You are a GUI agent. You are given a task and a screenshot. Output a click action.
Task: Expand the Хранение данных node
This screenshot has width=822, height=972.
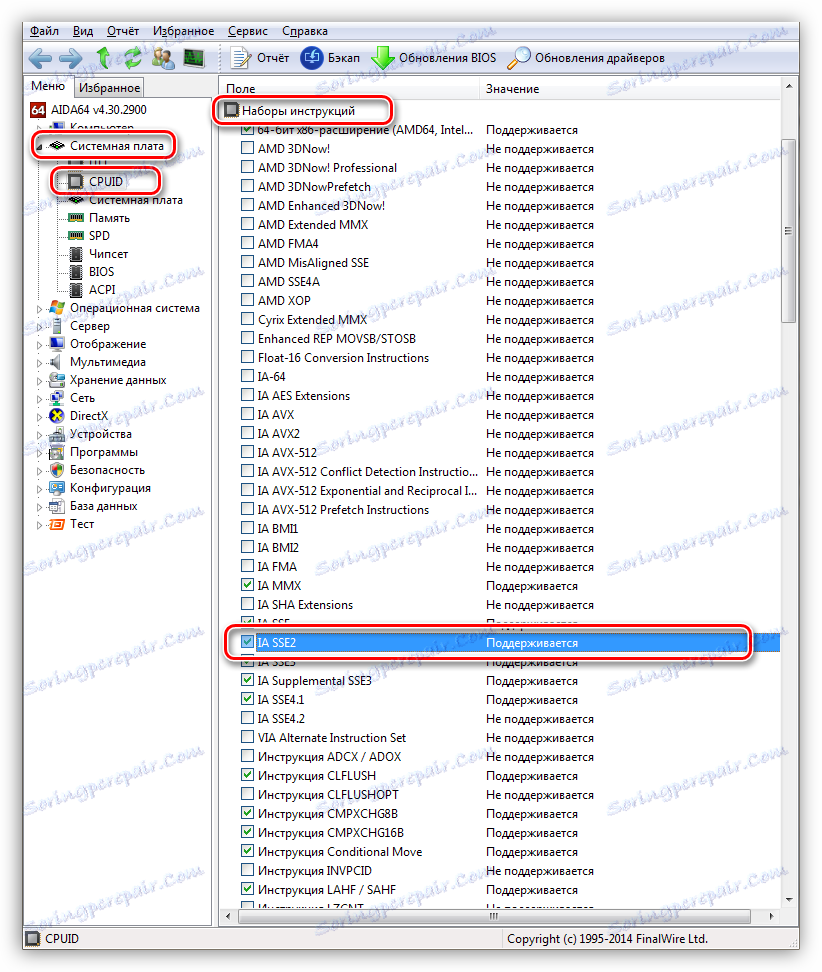[x=40, y=381]
